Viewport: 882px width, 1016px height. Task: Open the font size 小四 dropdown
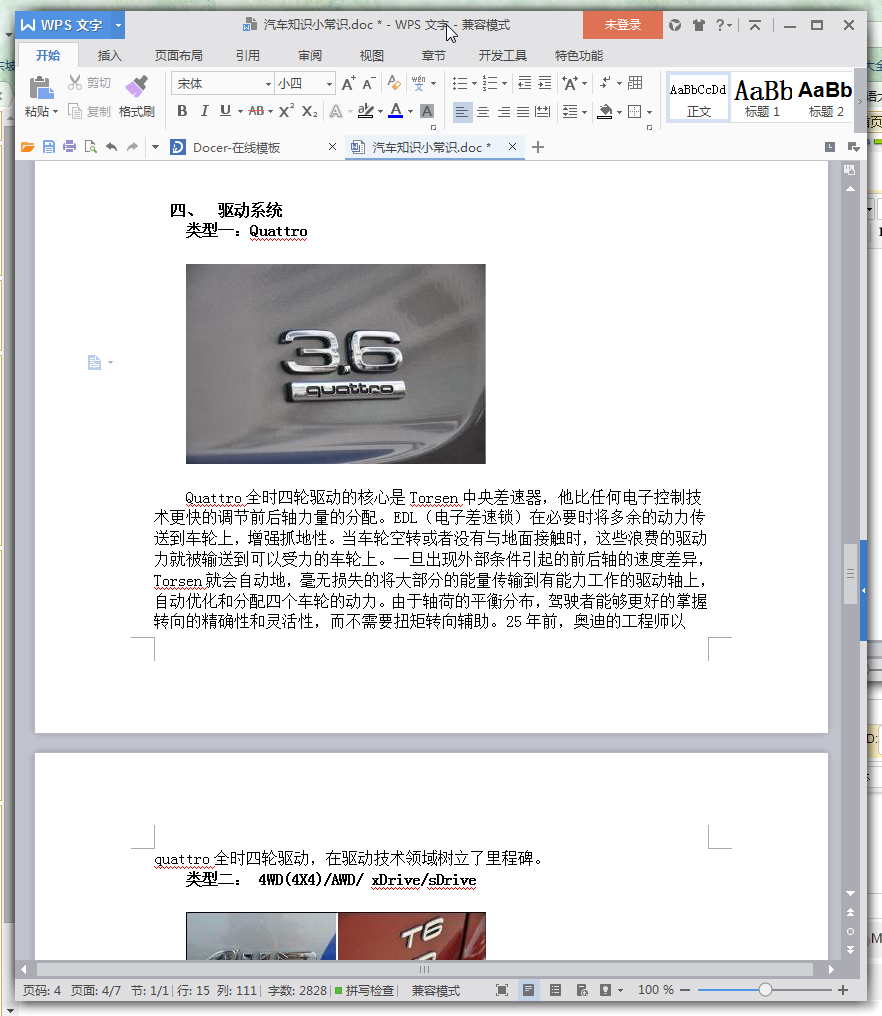pyautogui.click(x=329, y=84)
